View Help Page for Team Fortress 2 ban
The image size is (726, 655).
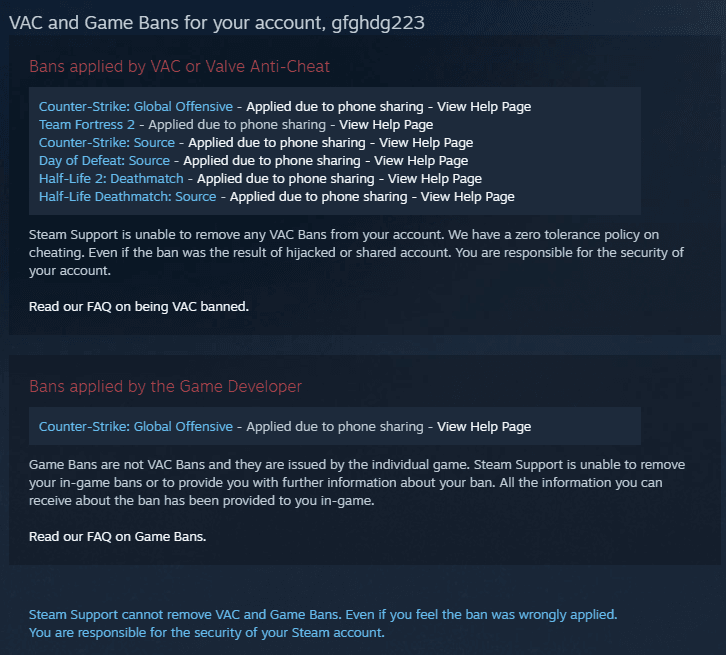pos(386,125)
